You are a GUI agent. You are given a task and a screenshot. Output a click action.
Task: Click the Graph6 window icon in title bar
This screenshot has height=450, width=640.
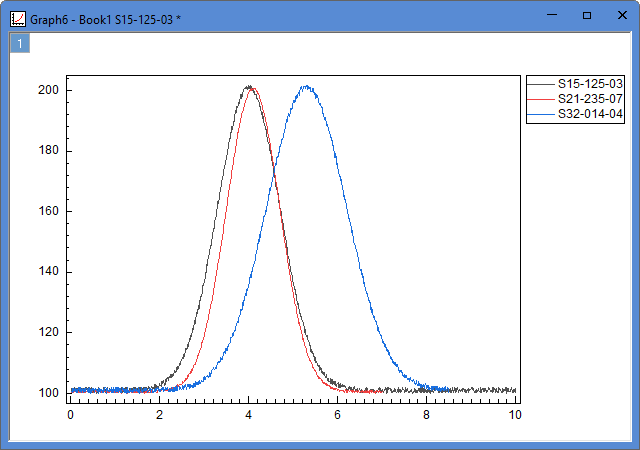(18, 19)
